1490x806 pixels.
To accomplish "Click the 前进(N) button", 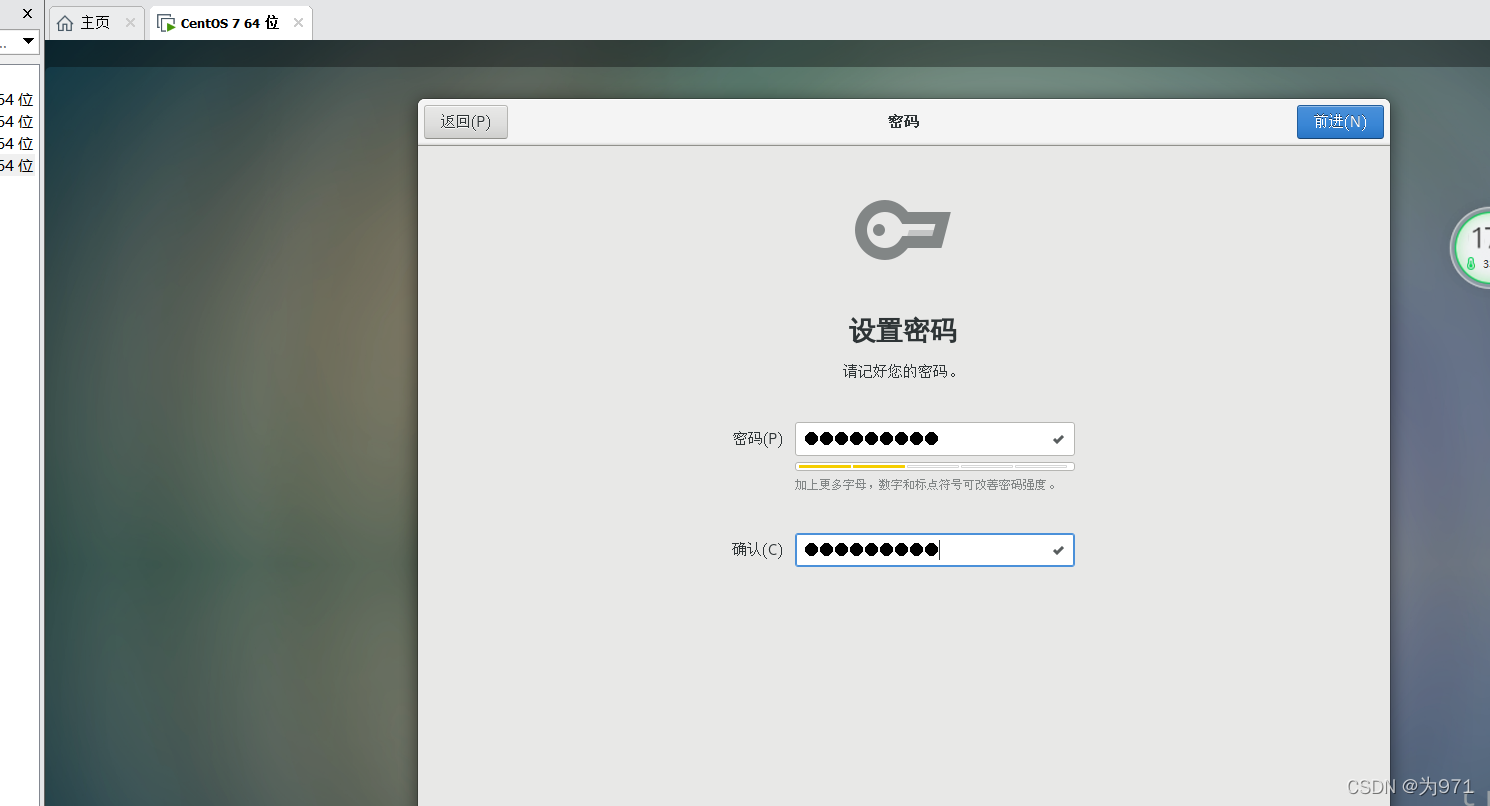I will point(1340,122).
